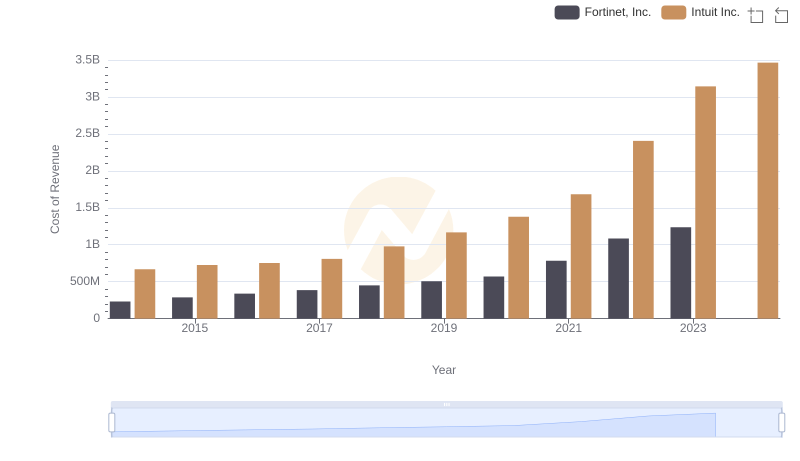Click the 1.5B y-axis label
Image resolution: width=800 pixels, height=461 pixels.
87,207
